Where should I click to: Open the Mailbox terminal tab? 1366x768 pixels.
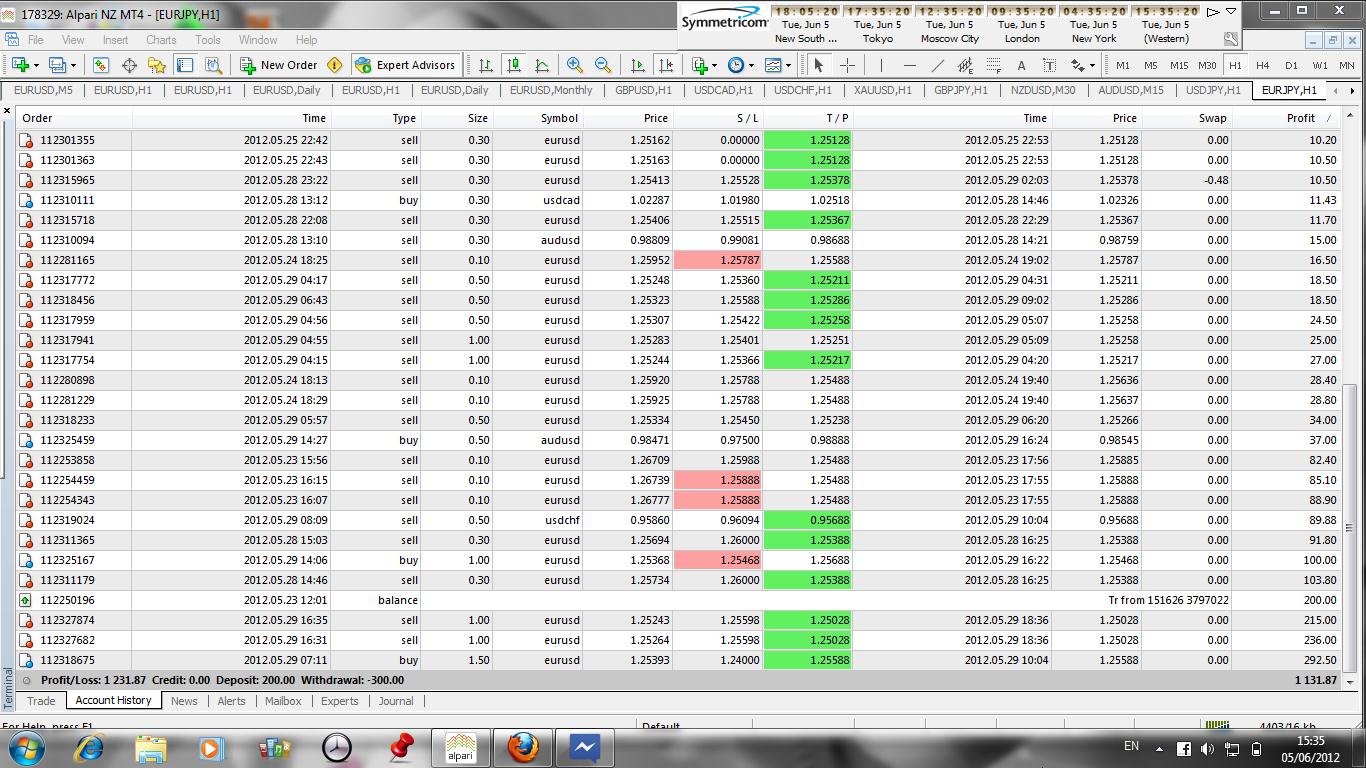click(283, 701)
